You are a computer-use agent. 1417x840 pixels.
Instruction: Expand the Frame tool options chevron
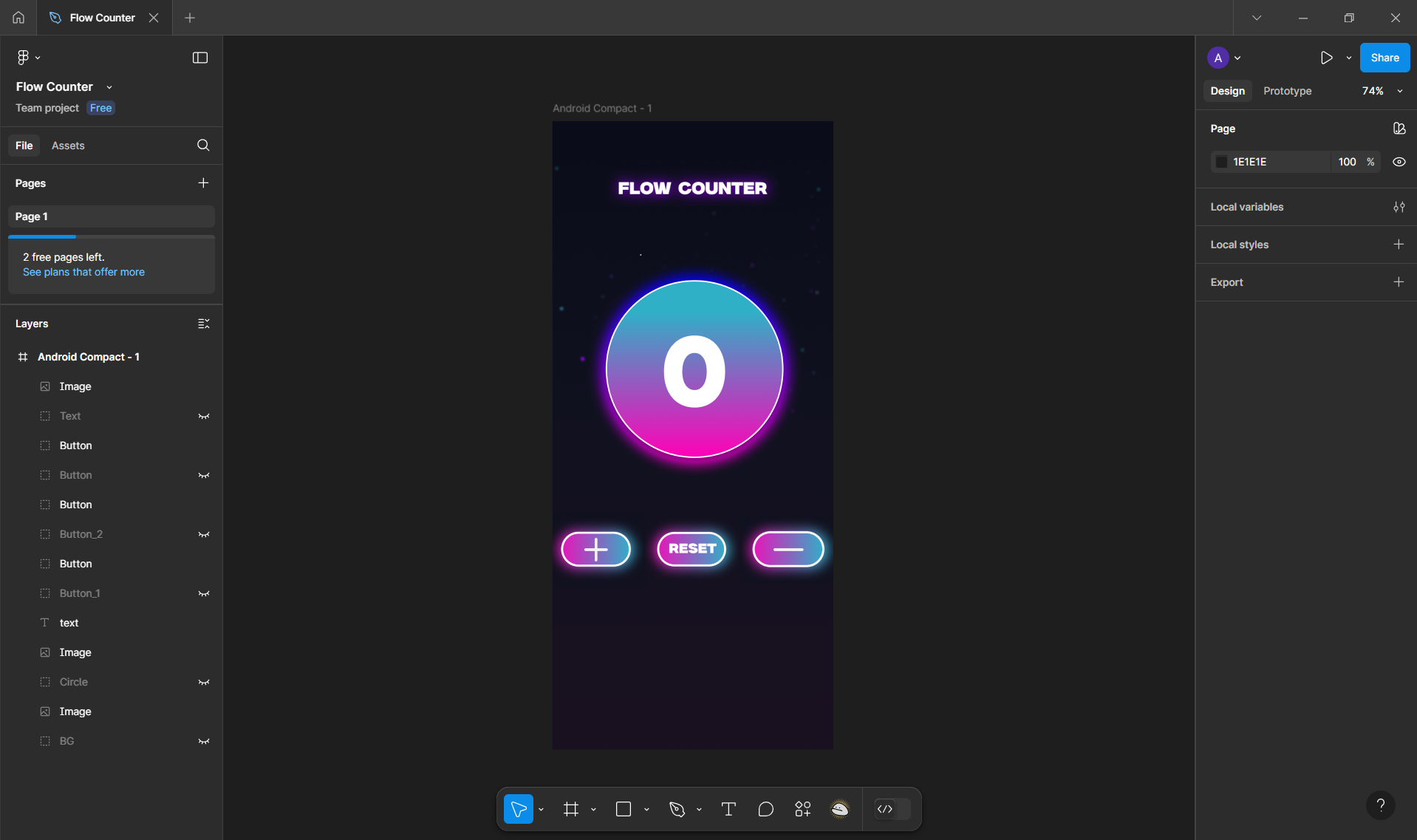click(x=593, y=810)
